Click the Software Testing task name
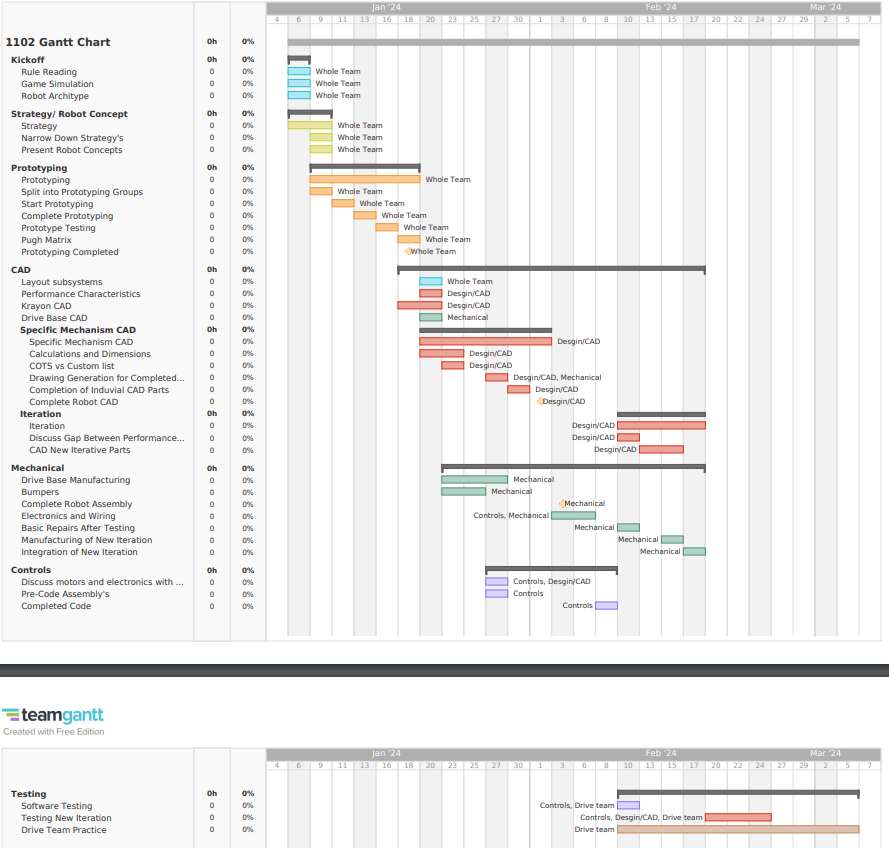The height and width of the screenshot is (848, 889). tap(56, 806)
